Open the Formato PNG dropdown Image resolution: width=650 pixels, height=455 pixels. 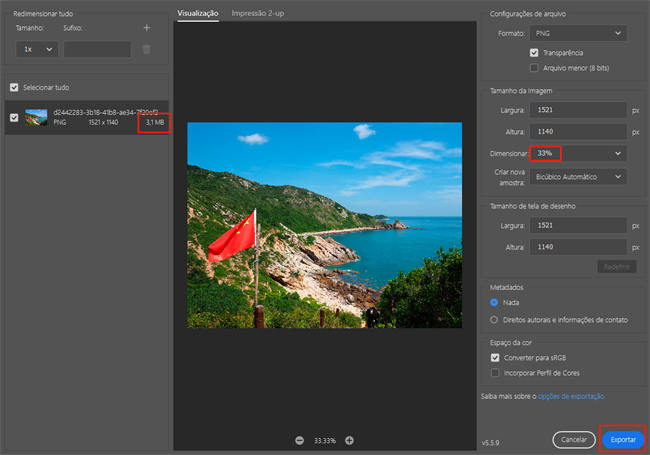point(578,33)
